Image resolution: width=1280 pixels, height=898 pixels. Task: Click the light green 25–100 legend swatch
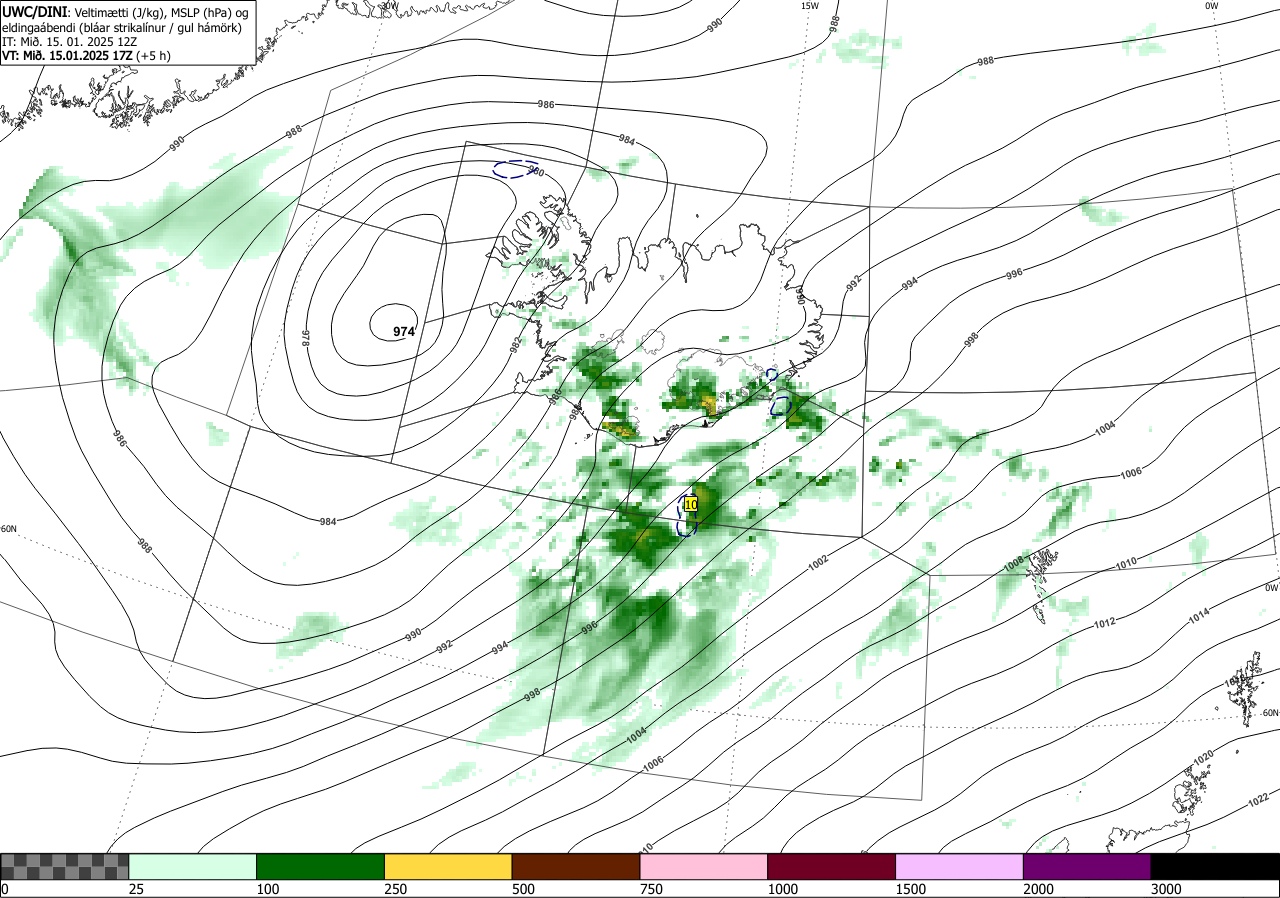192,866
